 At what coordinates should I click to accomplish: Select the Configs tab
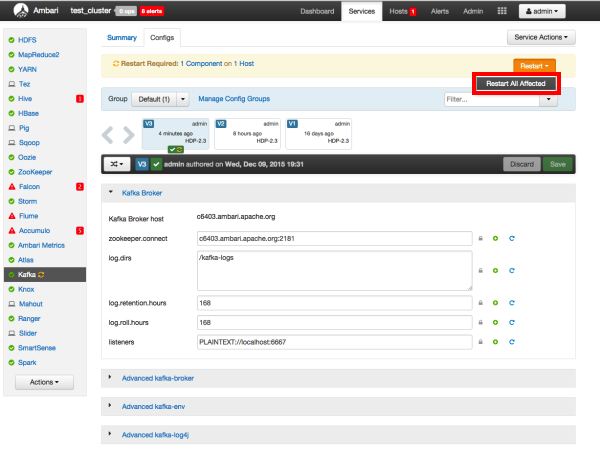click(162, 37)
